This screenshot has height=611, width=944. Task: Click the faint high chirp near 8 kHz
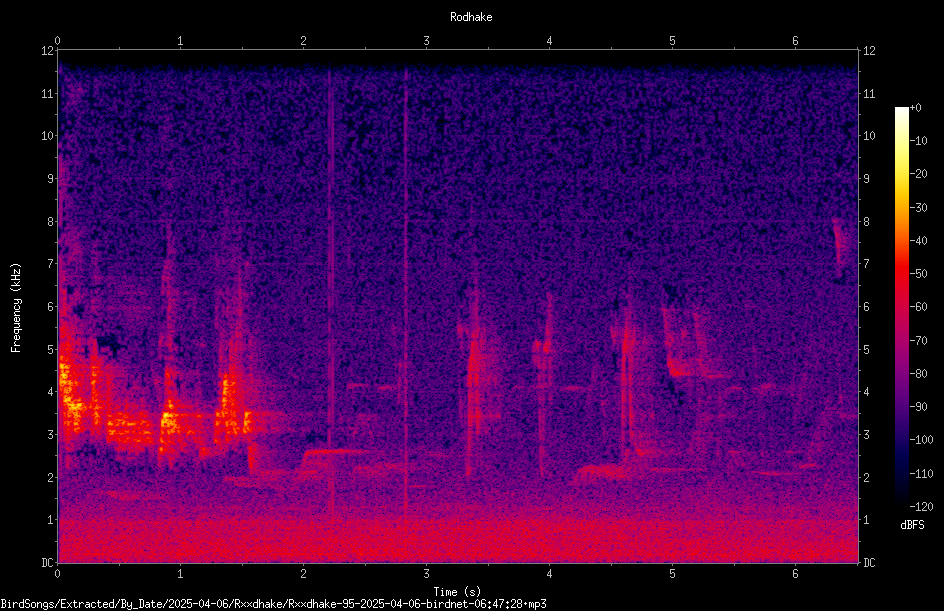pyautogui.click(x=839, y=247)
